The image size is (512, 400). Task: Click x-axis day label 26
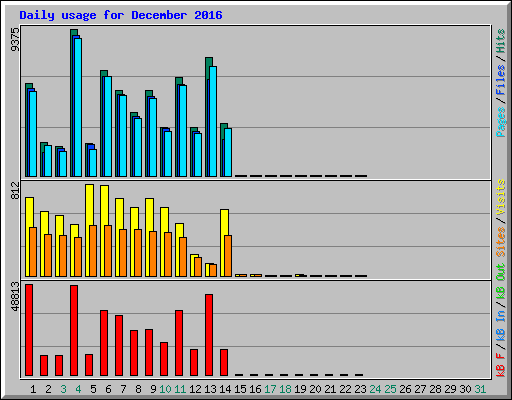point(405,389)
